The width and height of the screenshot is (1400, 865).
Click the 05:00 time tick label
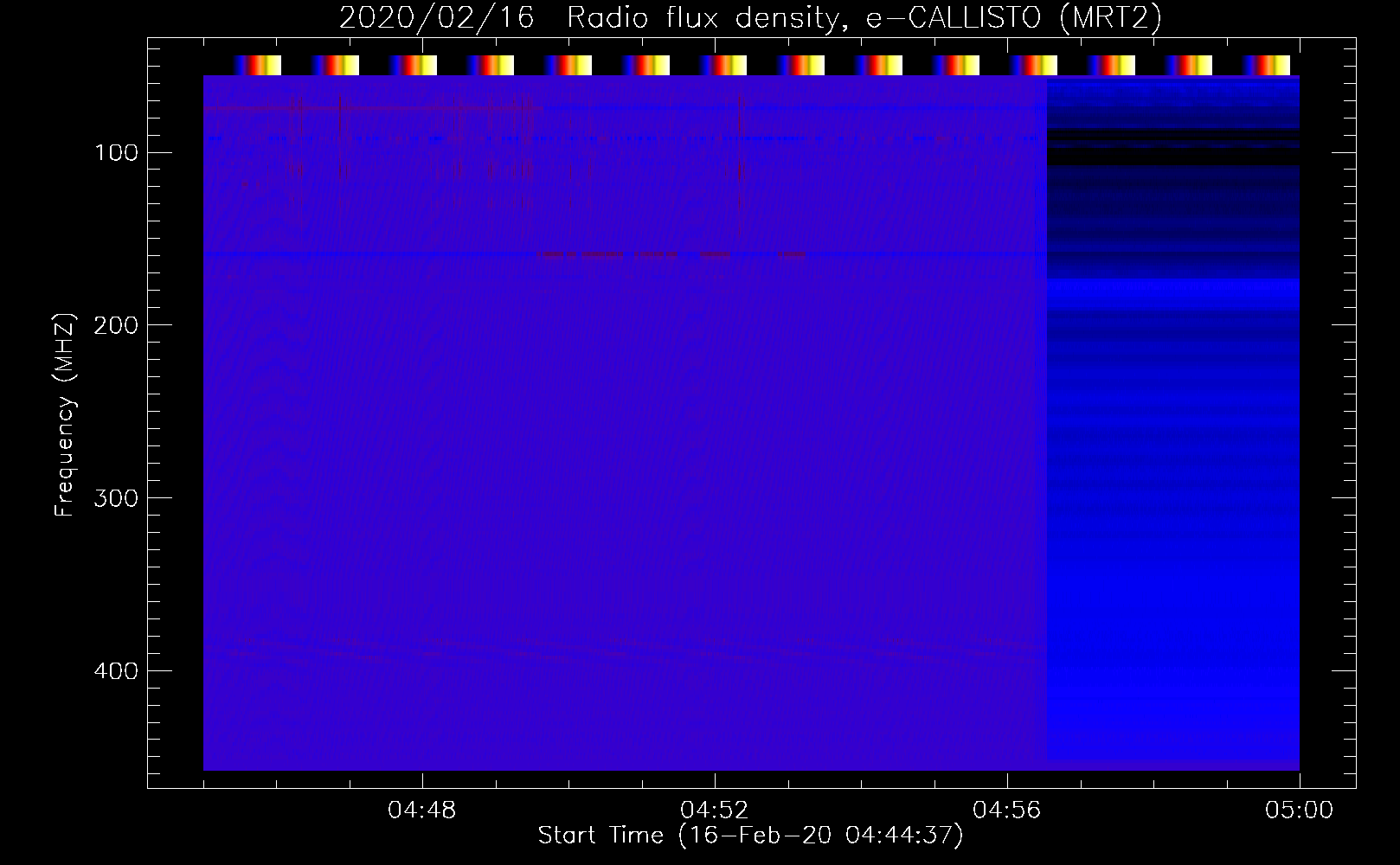1300,811
